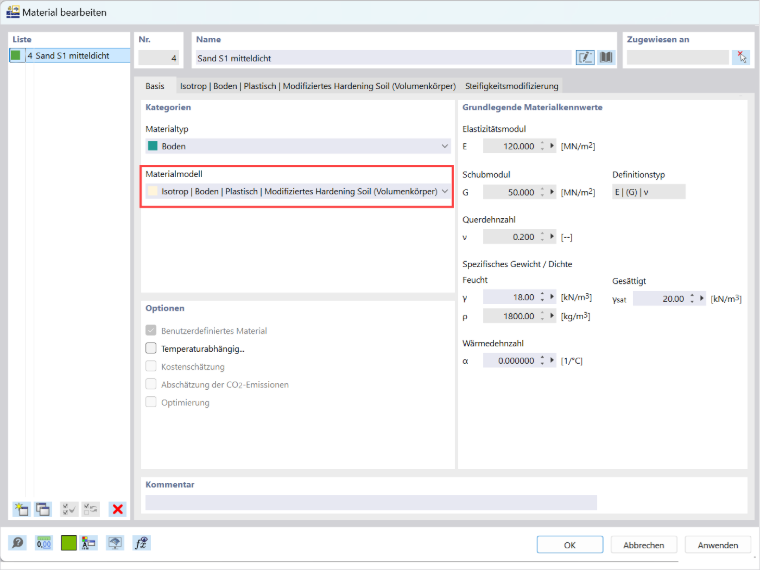Open the help search icon at bottom left
The width and height of the screenshot is (760, 570).
click(x=18, y=543)
